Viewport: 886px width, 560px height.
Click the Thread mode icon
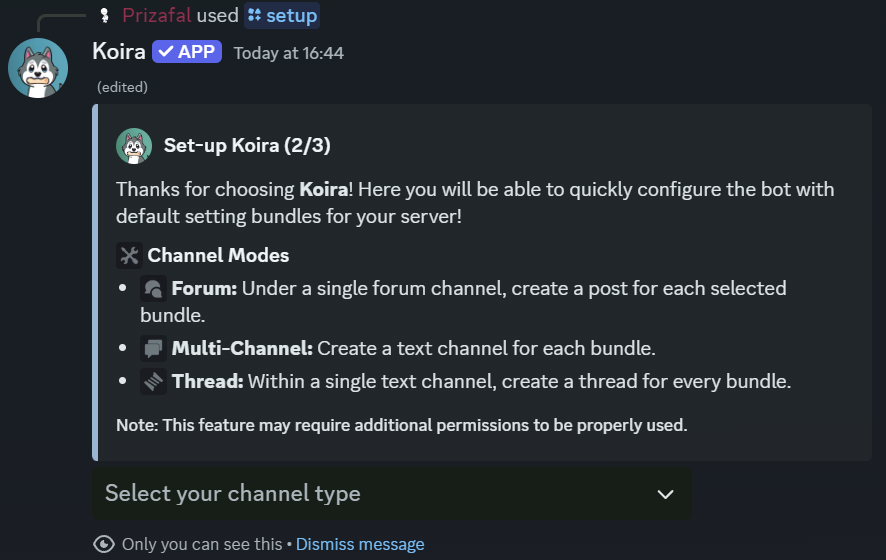click(x=154, y=381)
